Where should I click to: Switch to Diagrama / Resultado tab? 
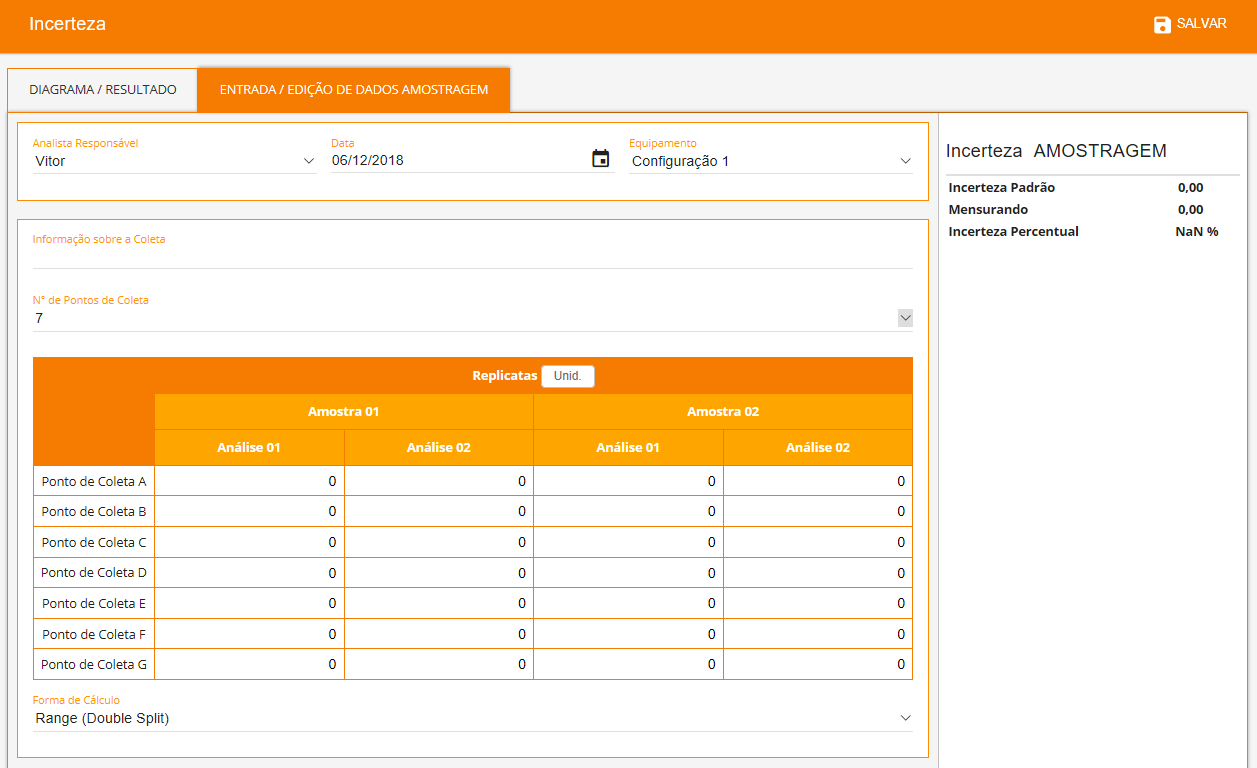coord(103,90)
